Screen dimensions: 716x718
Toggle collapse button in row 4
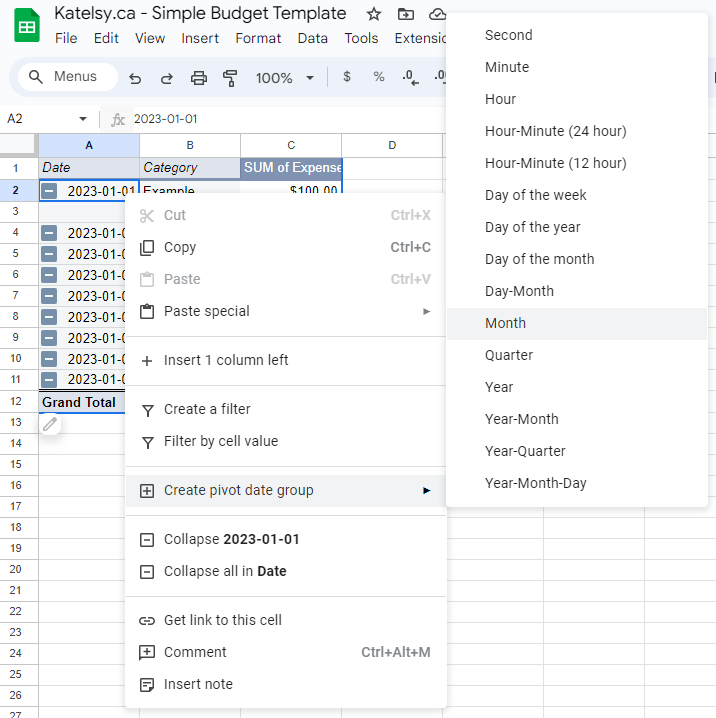(49, 233)
